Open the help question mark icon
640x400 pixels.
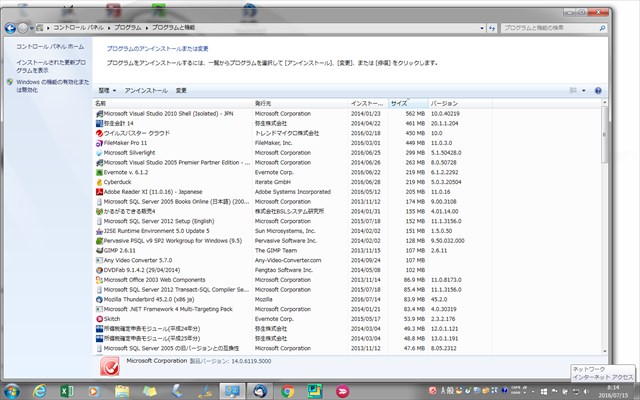(x=598, y=91)
